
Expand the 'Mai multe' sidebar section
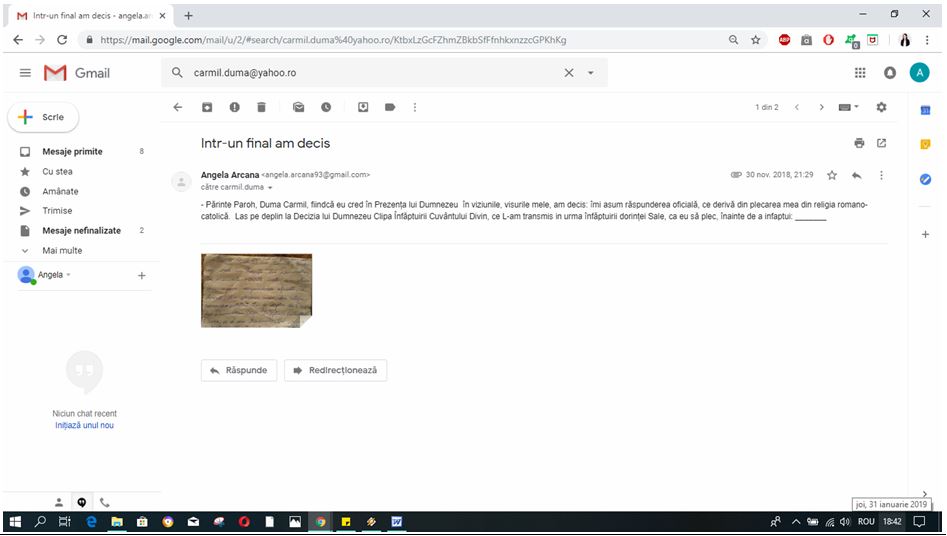pos(62,251)
